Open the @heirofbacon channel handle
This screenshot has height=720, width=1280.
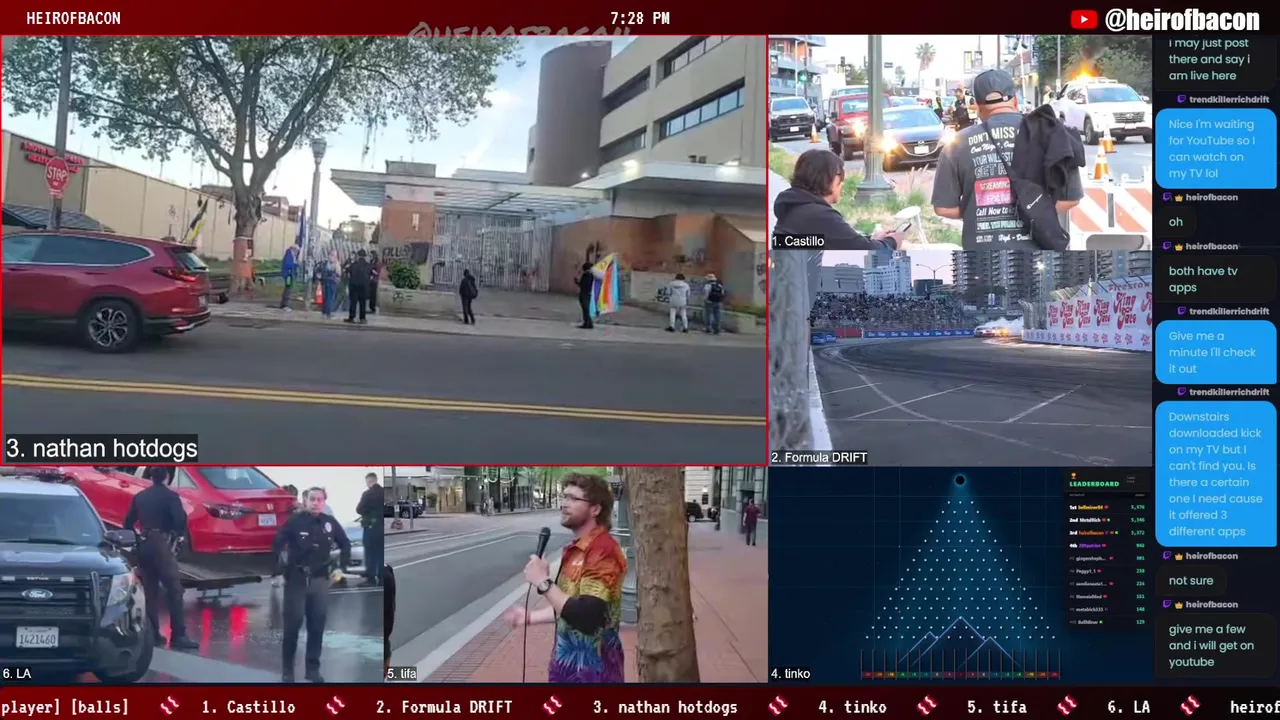1182,19
